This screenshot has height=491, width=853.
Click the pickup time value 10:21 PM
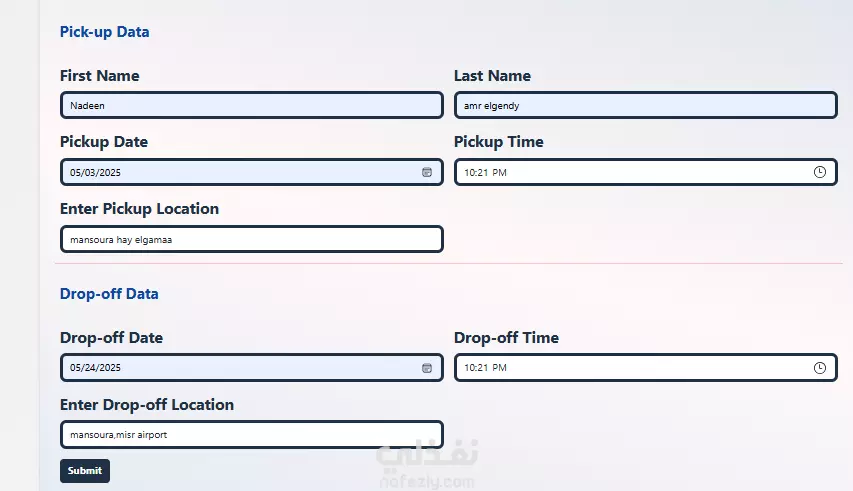tap(485, 172)
